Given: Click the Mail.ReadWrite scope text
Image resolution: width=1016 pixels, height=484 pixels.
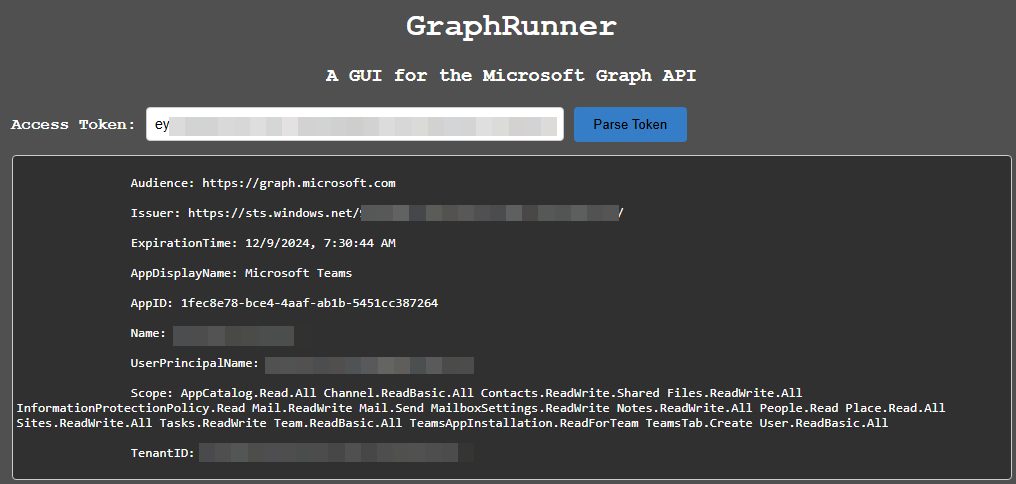Looking at the screenshot, I should [x=302, y=408].
